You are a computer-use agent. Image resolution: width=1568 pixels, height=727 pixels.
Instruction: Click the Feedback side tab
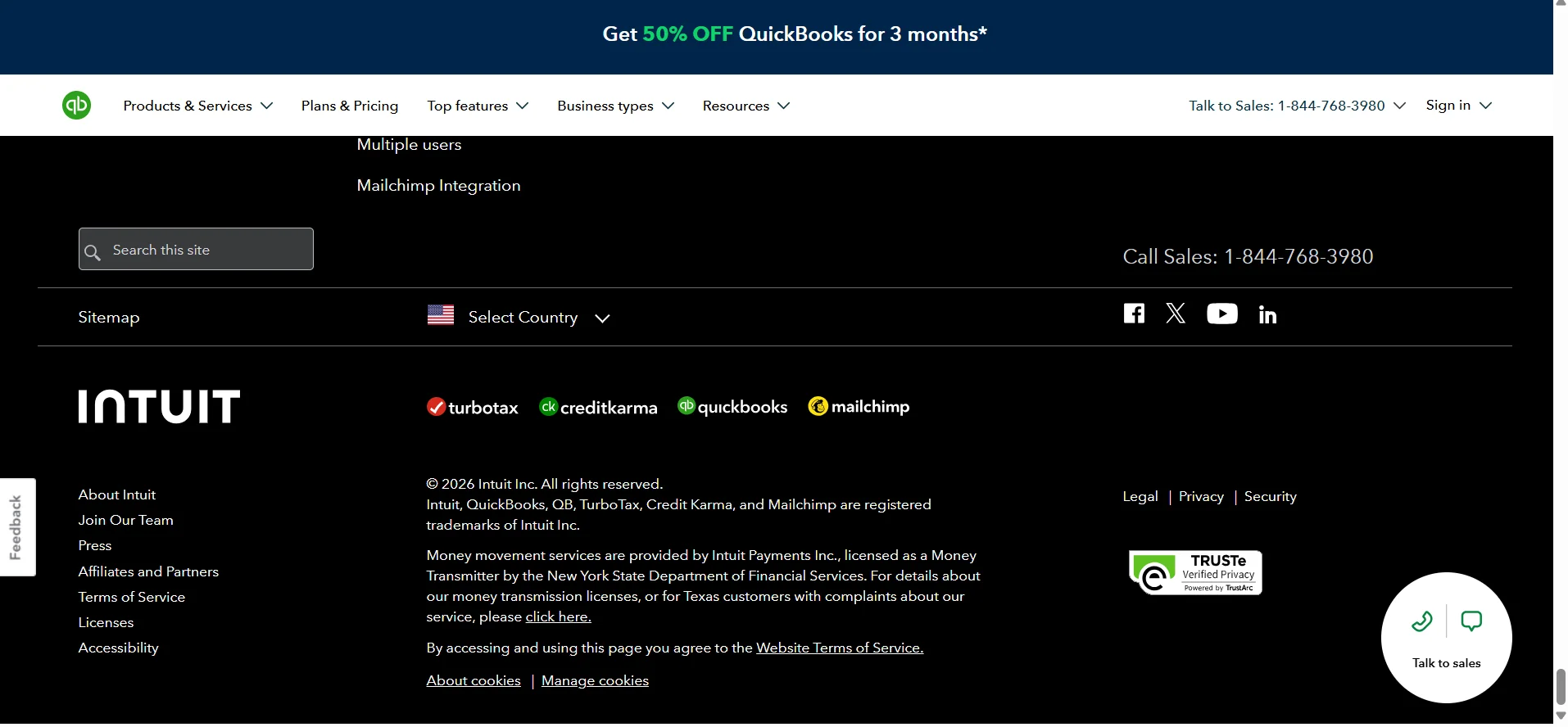pyautogui.click(x=17, y=527)
